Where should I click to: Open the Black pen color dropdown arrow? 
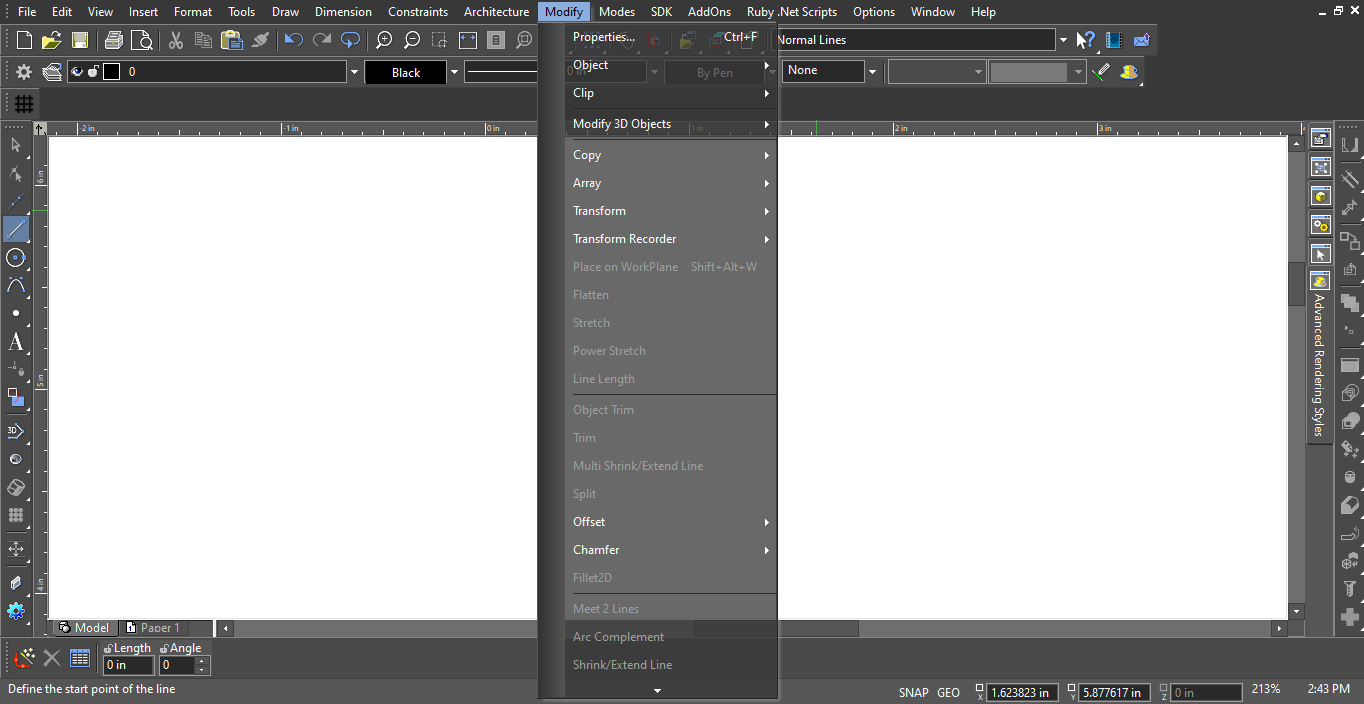[x=454, y=72]
